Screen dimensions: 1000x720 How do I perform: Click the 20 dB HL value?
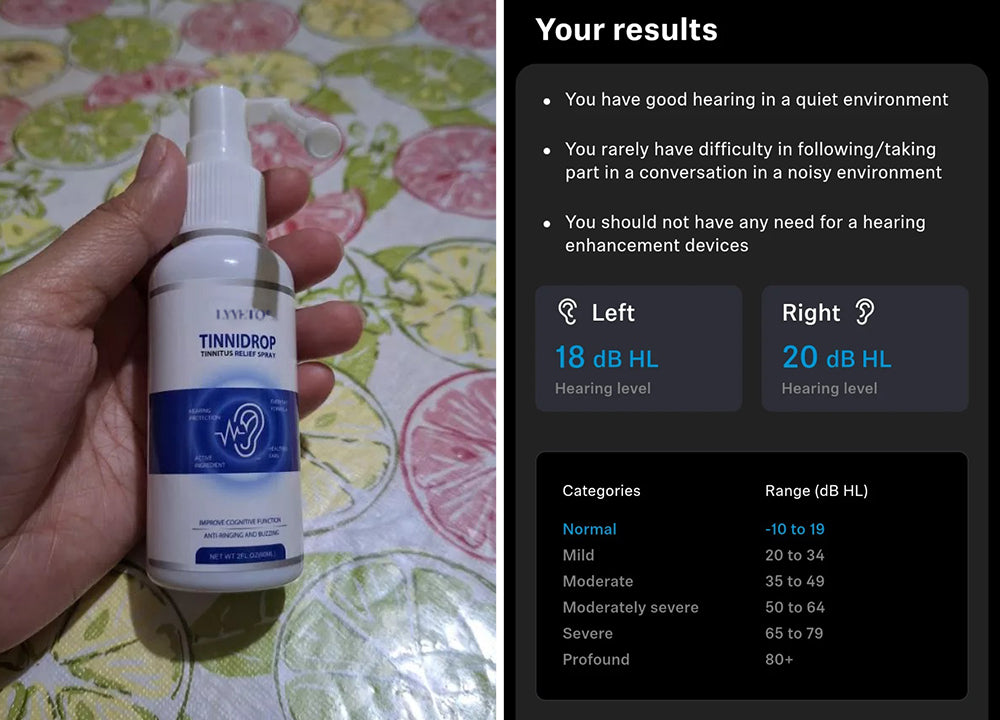[x=837, y=357]
